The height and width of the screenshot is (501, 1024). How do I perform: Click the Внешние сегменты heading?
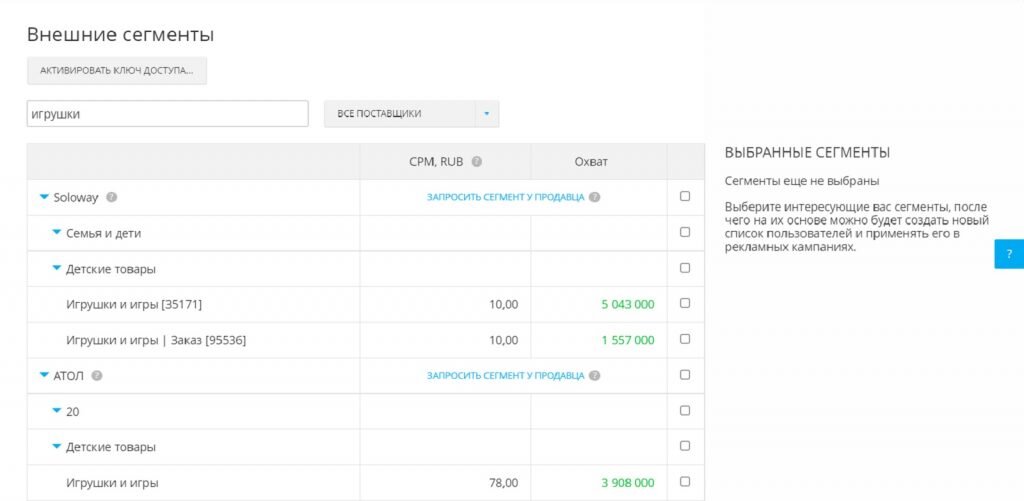[120, 35]
